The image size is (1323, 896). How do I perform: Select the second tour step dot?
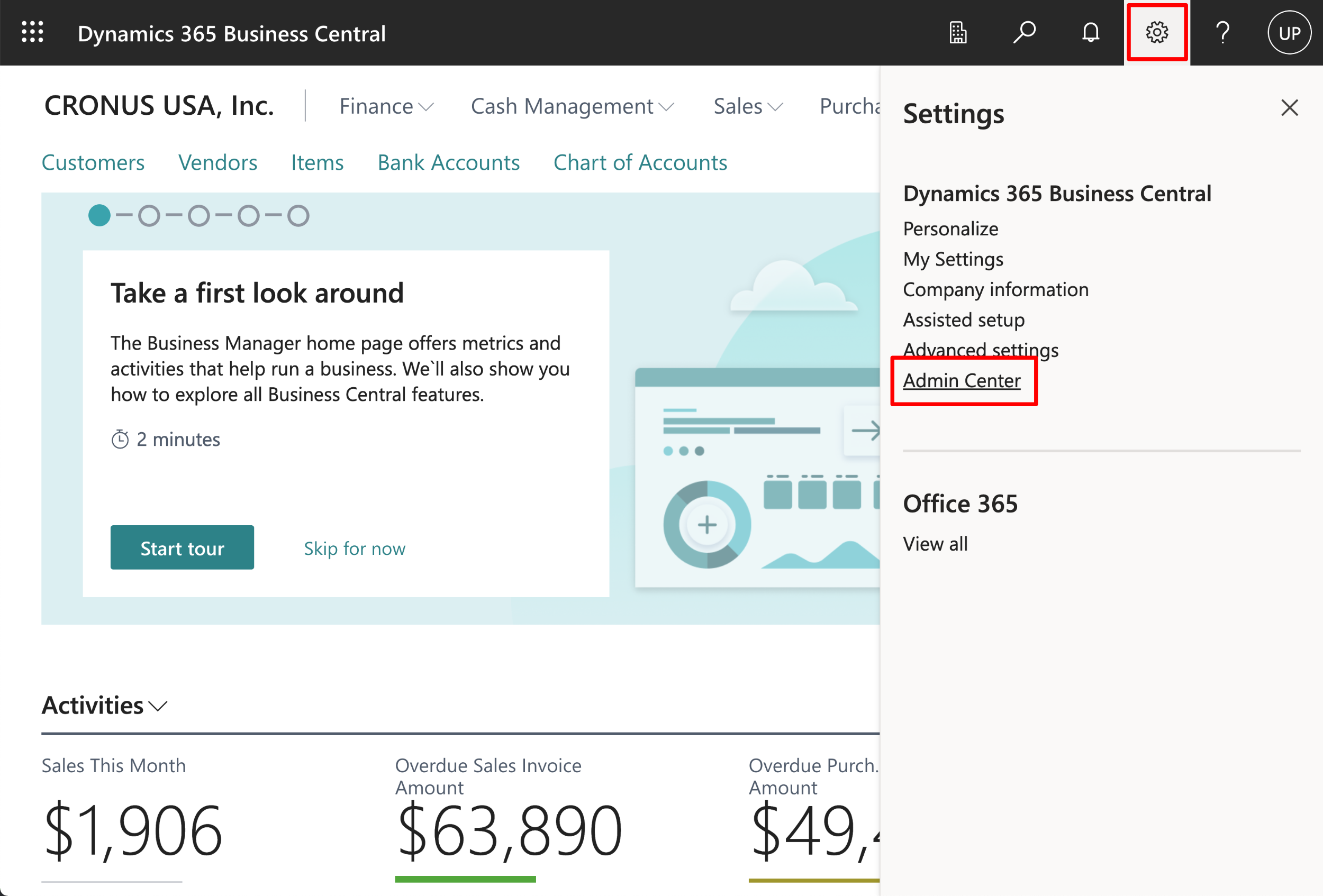149,216
